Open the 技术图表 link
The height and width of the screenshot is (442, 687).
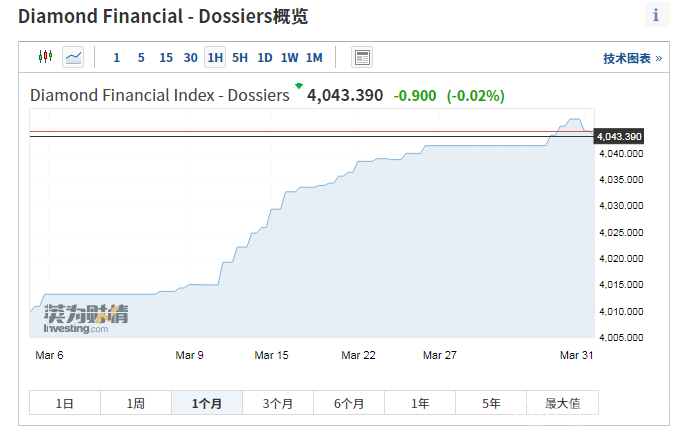click(632, 58)
